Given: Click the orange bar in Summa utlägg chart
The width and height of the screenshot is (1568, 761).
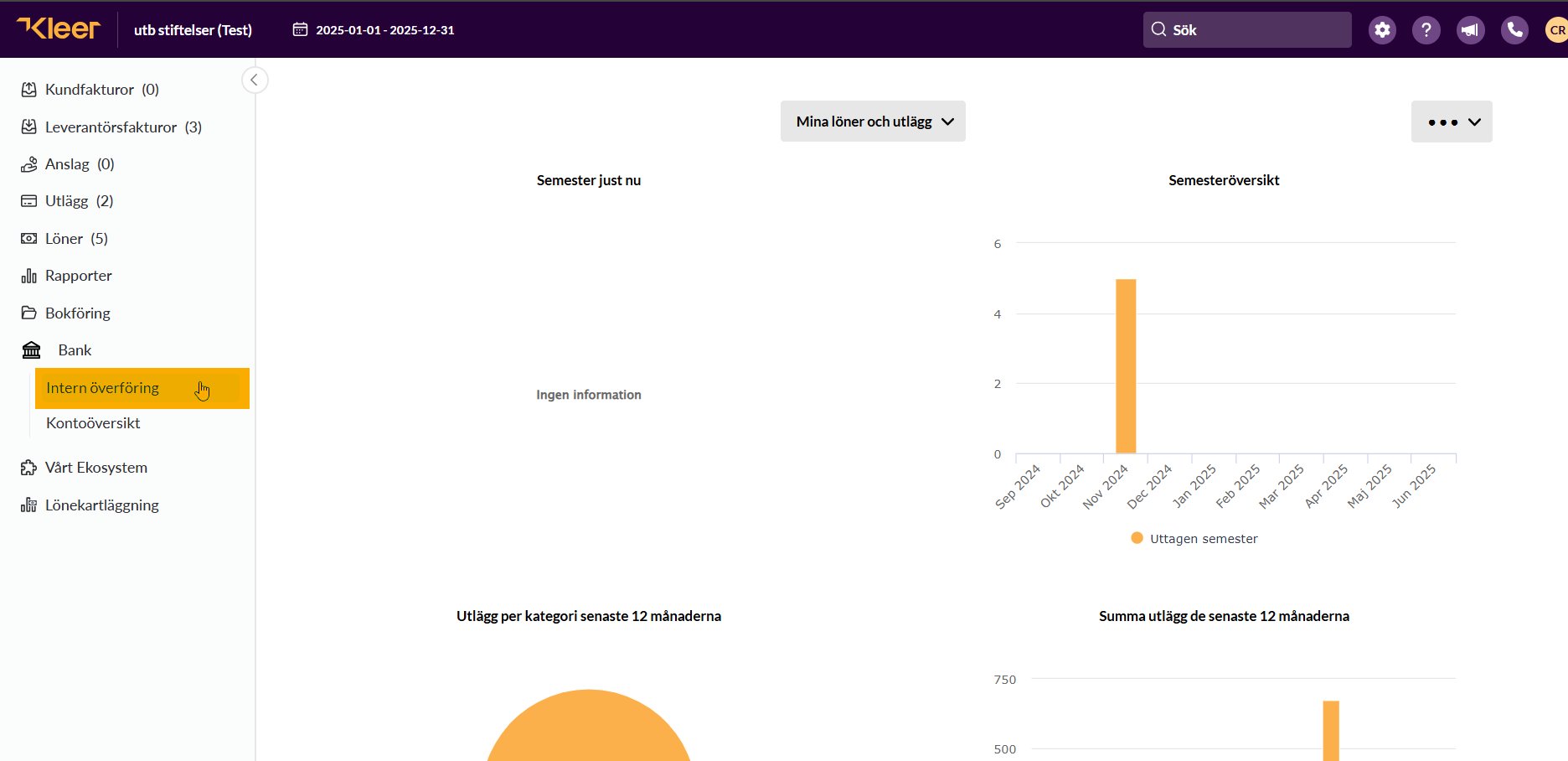Looking at the screenshot, I should 1331,731.
